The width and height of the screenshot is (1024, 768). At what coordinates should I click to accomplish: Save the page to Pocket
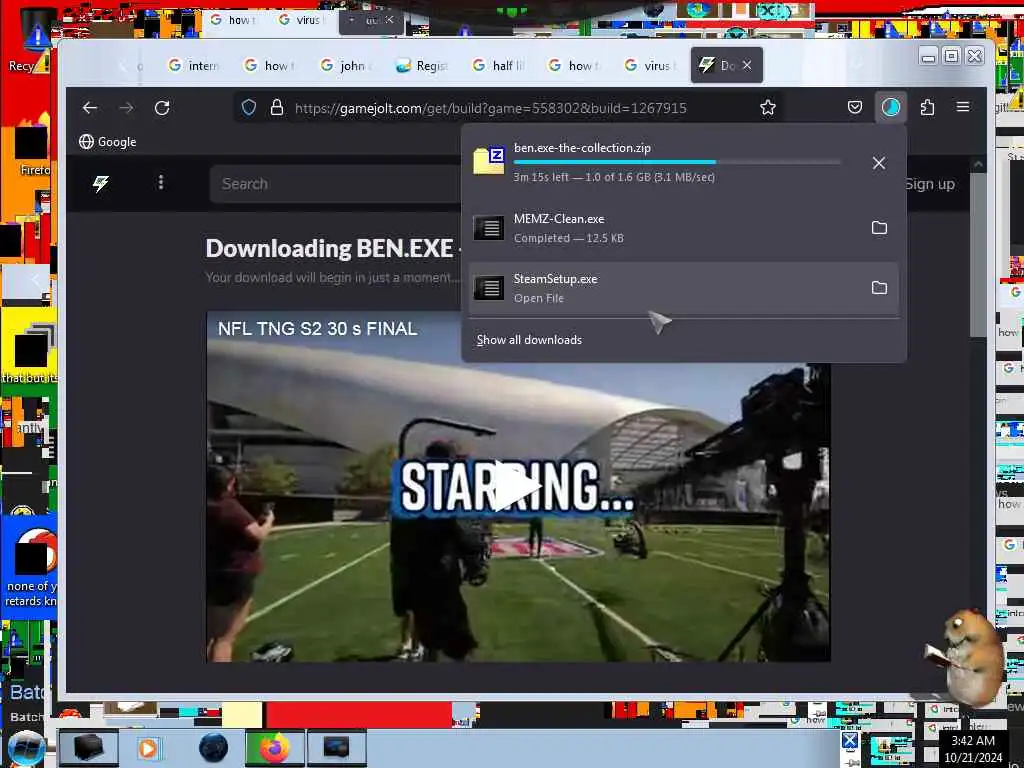coord(854,107)
